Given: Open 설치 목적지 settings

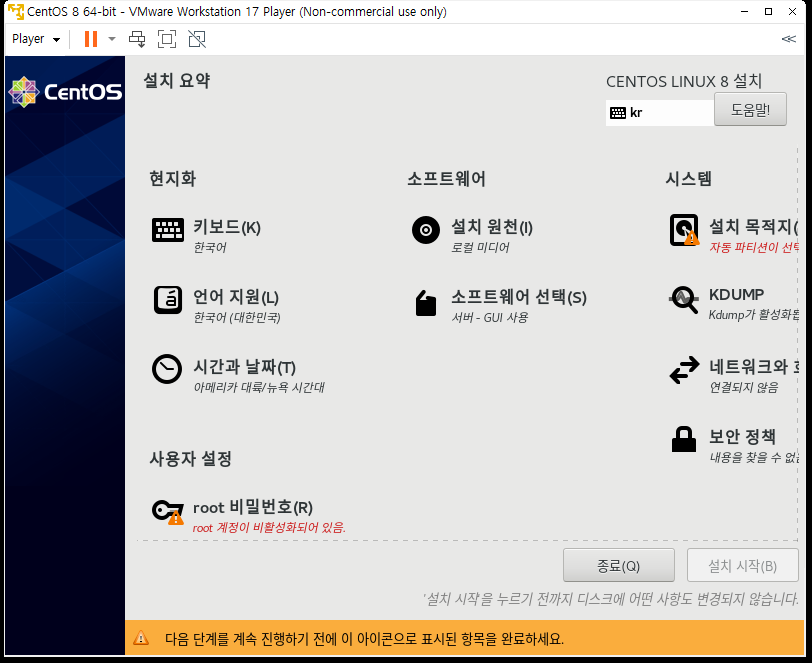Looking at the screenshot, I should pos(753,227).
